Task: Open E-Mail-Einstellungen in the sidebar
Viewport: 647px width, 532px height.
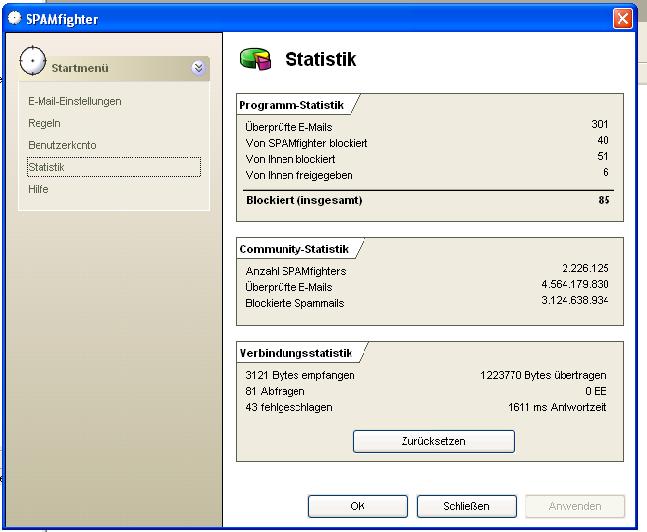Action: point(75,101)
